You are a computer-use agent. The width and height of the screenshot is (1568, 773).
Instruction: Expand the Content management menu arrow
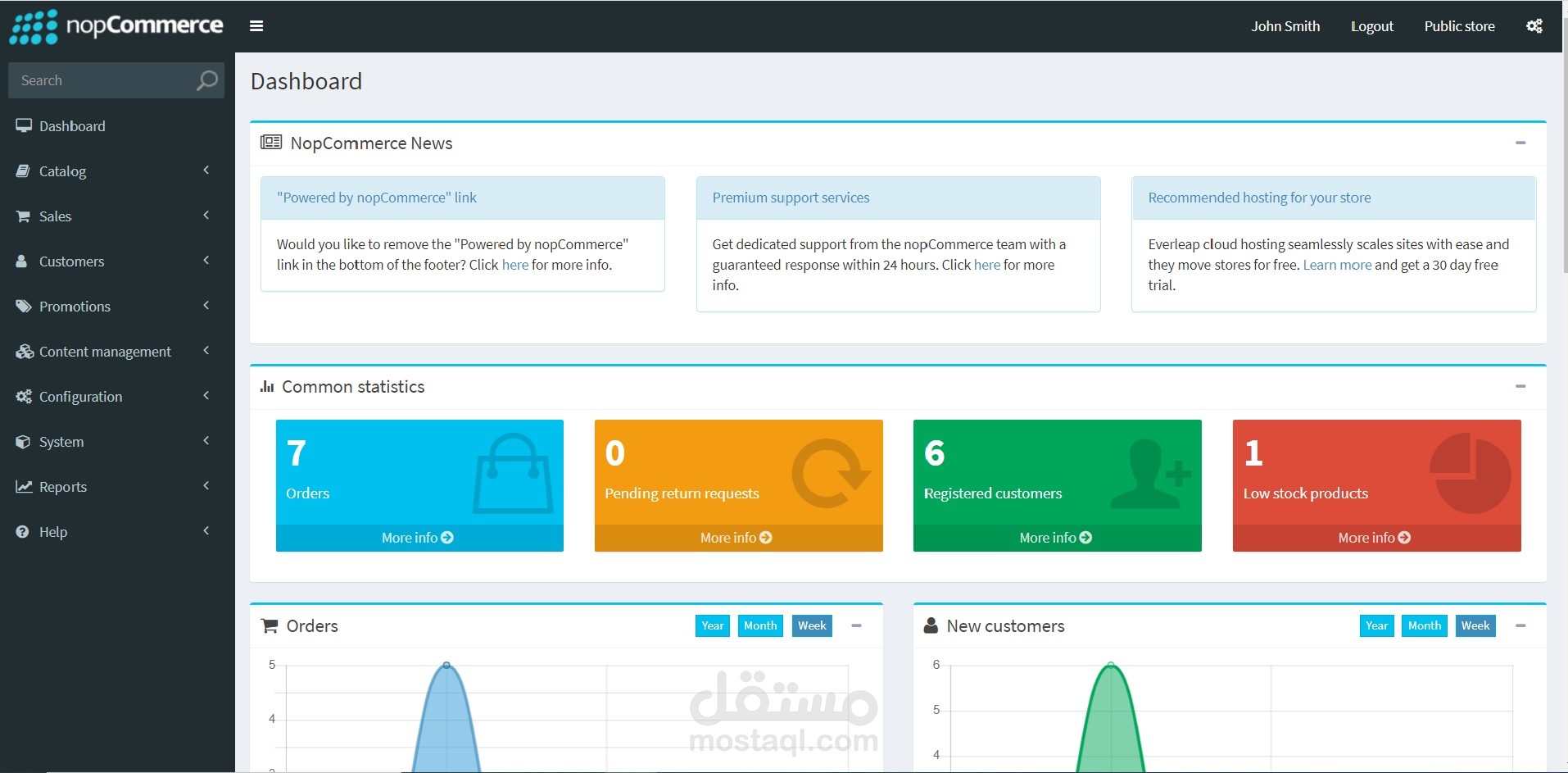[206, 351]
